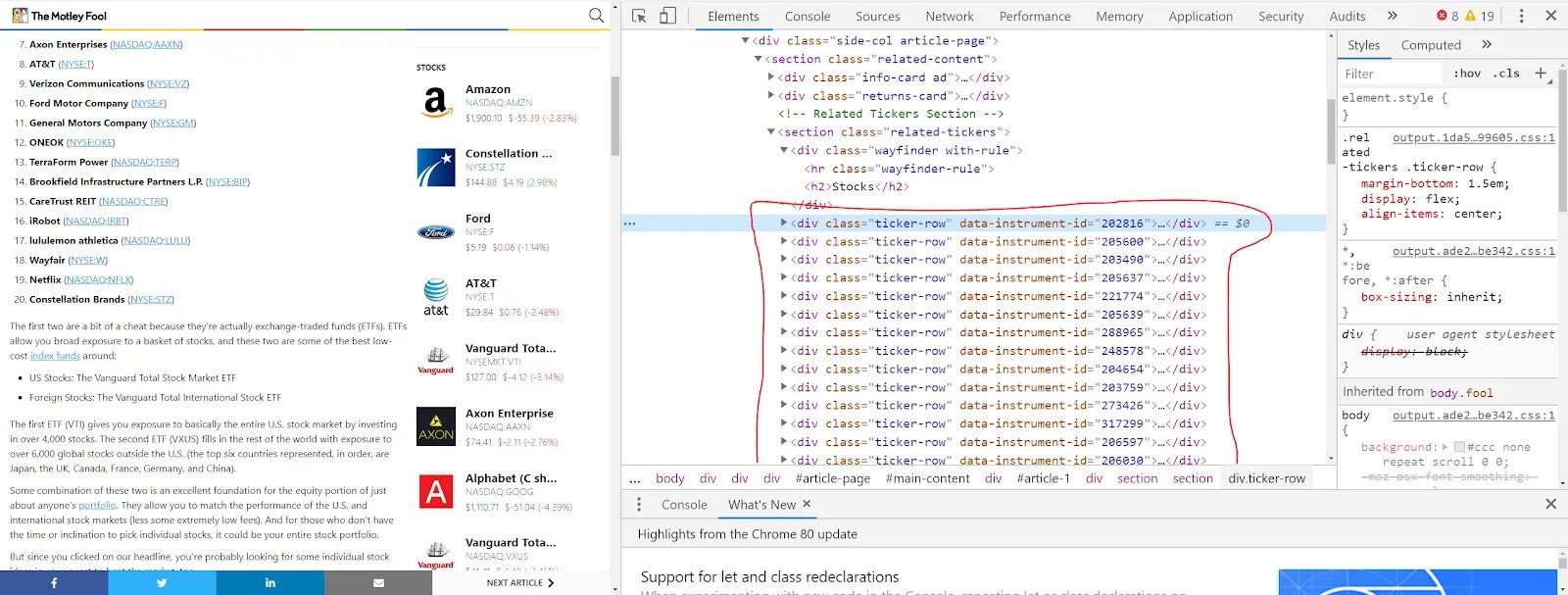Share the article via email icon
The width and height of the screenshot is (1568, 595).
[x=378, y=582]
